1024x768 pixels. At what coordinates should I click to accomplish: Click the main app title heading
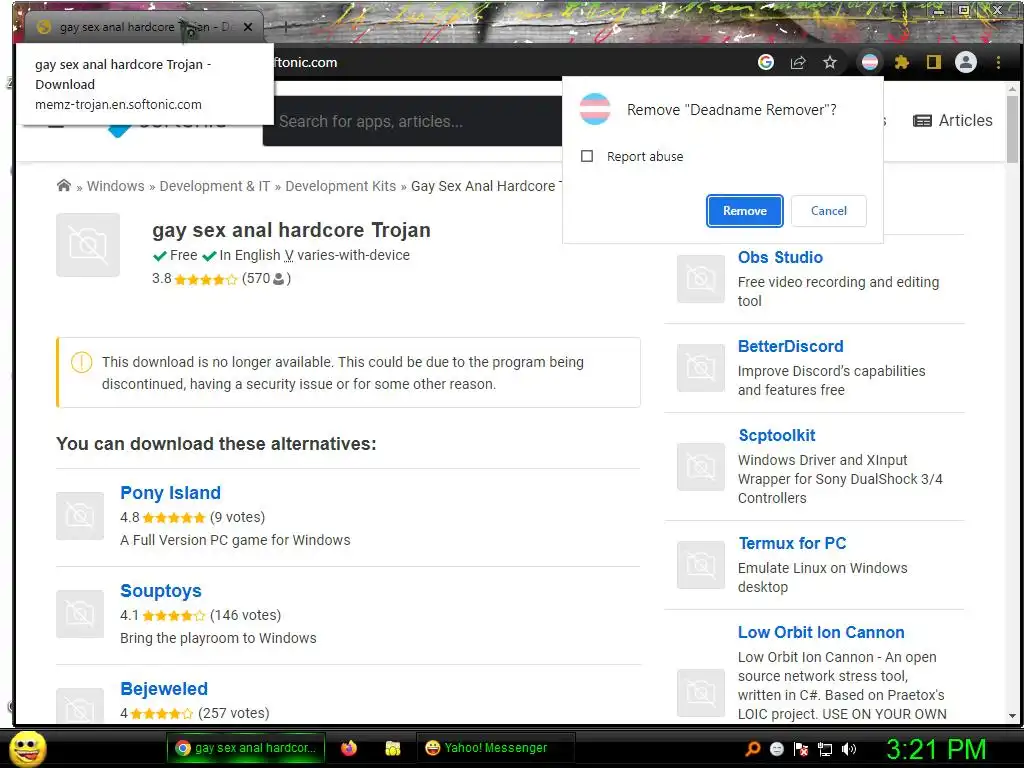click(291, 230)
